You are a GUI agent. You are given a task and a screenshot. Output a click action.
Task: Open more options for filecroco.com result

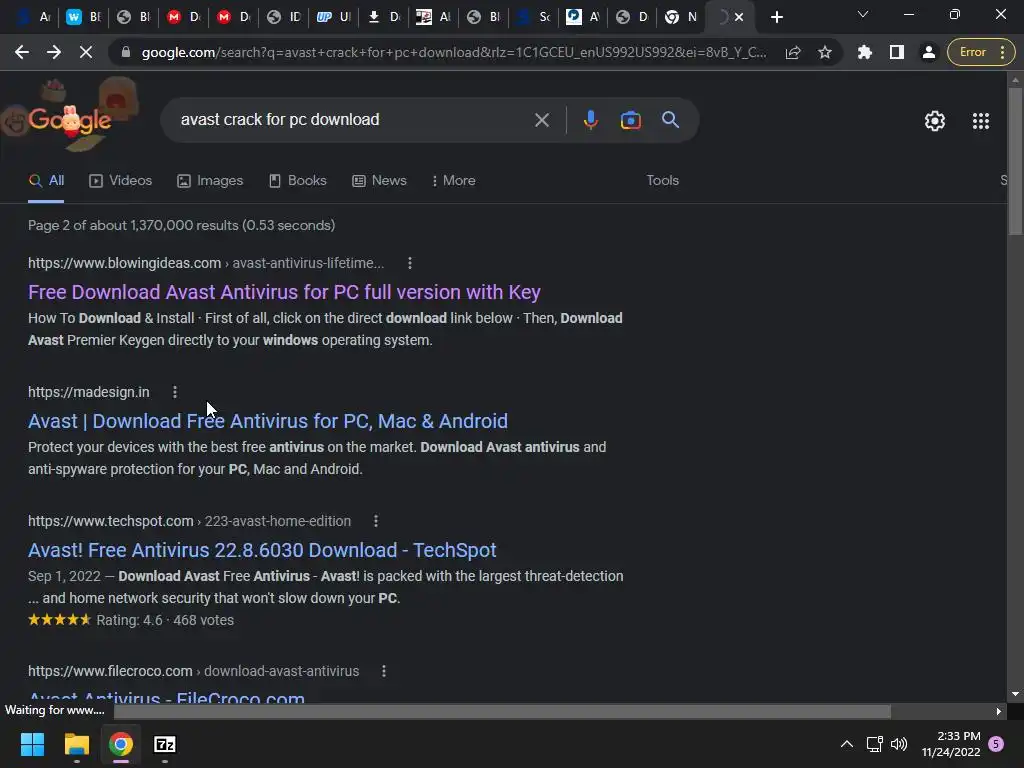(383, 671)
